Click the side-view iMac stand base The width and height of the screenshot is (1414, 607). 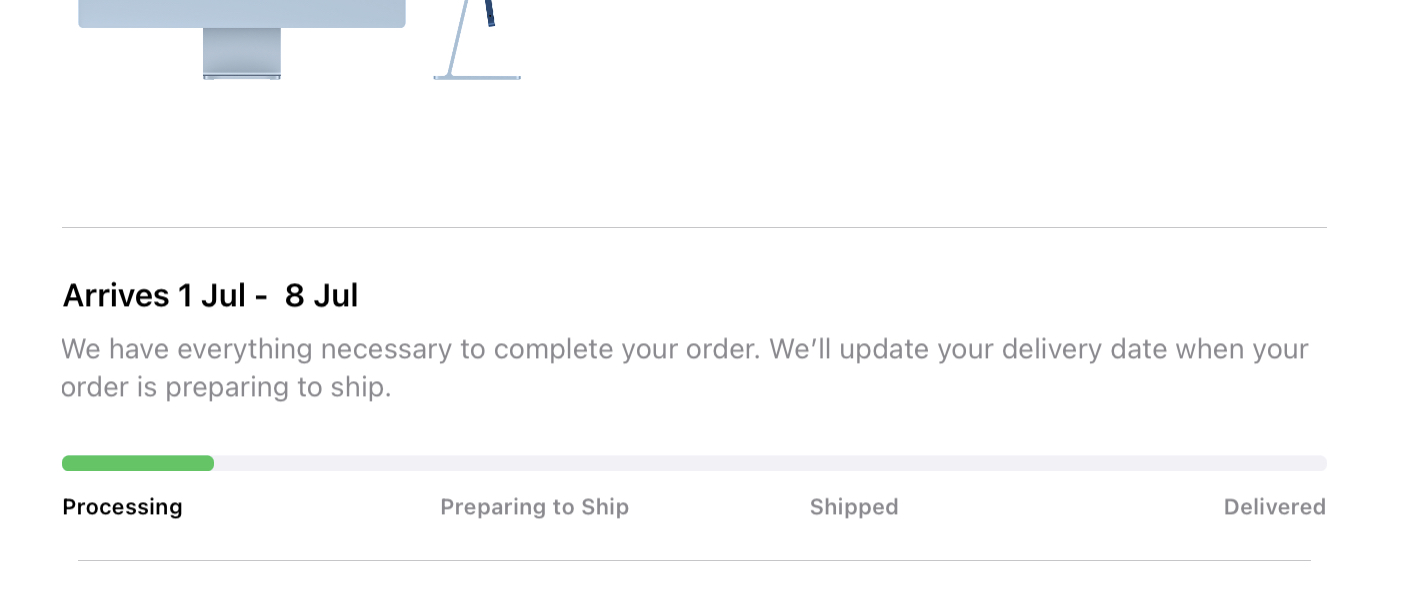[478, 76]
